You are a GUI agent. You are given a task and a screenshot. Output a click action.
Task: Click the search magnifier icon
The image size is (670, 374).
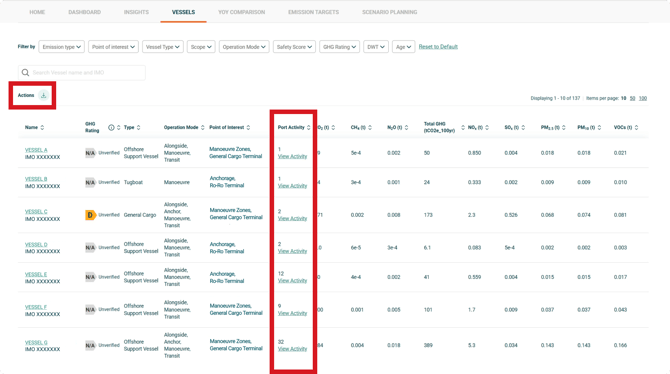click(25, 73)
